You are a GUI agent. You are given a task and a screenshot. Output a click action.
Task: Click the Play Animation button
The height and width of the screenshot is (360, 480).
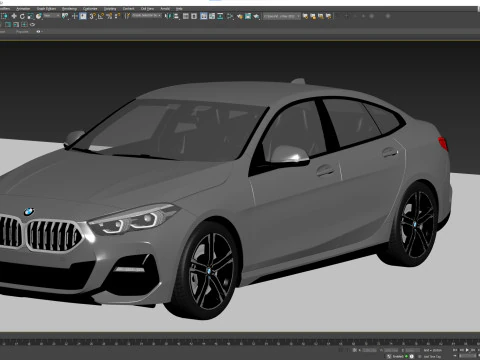coord(467,350)
